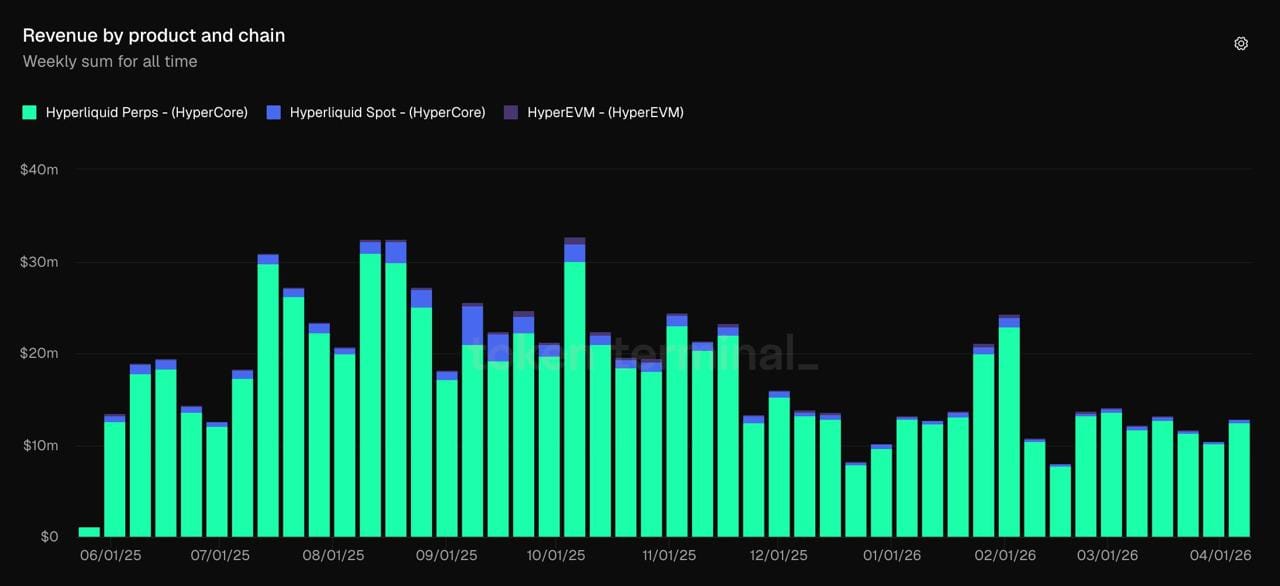Toggle Hyperliquid Spot blue legend swatch
Screen dimensions: 1280x586
[x=274, y=113]
